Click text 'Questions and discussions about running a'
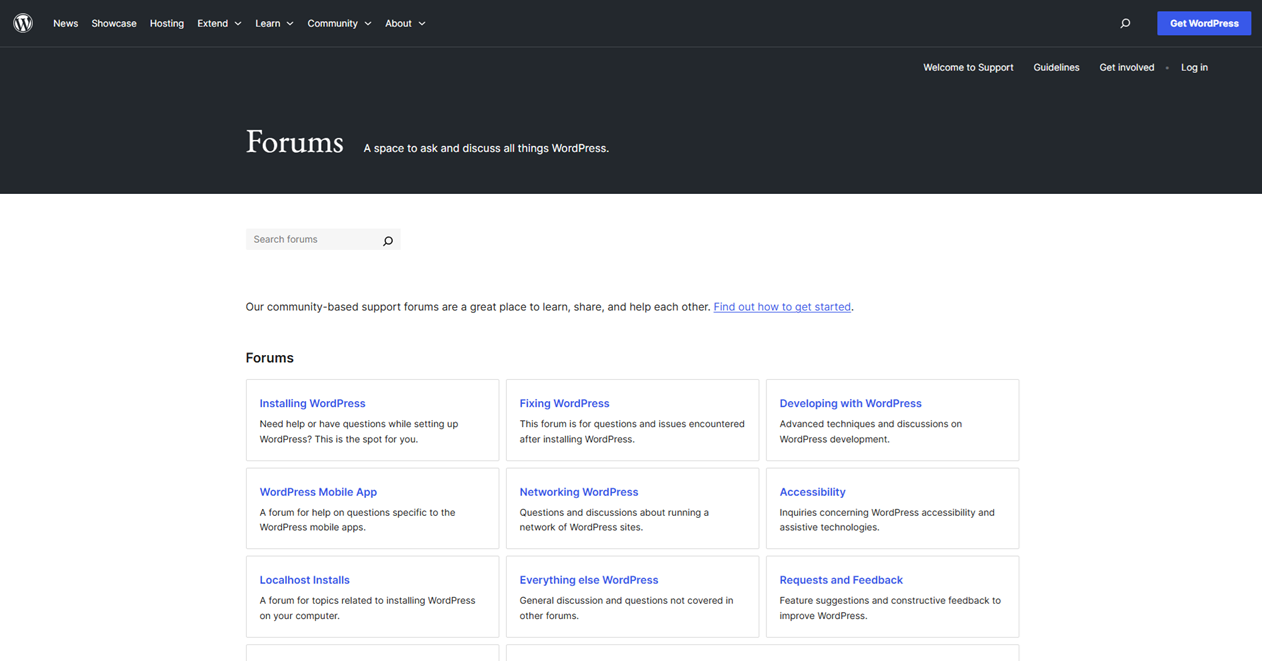Viewport: 1262px width, 661px height. click(x=614, y=513)
